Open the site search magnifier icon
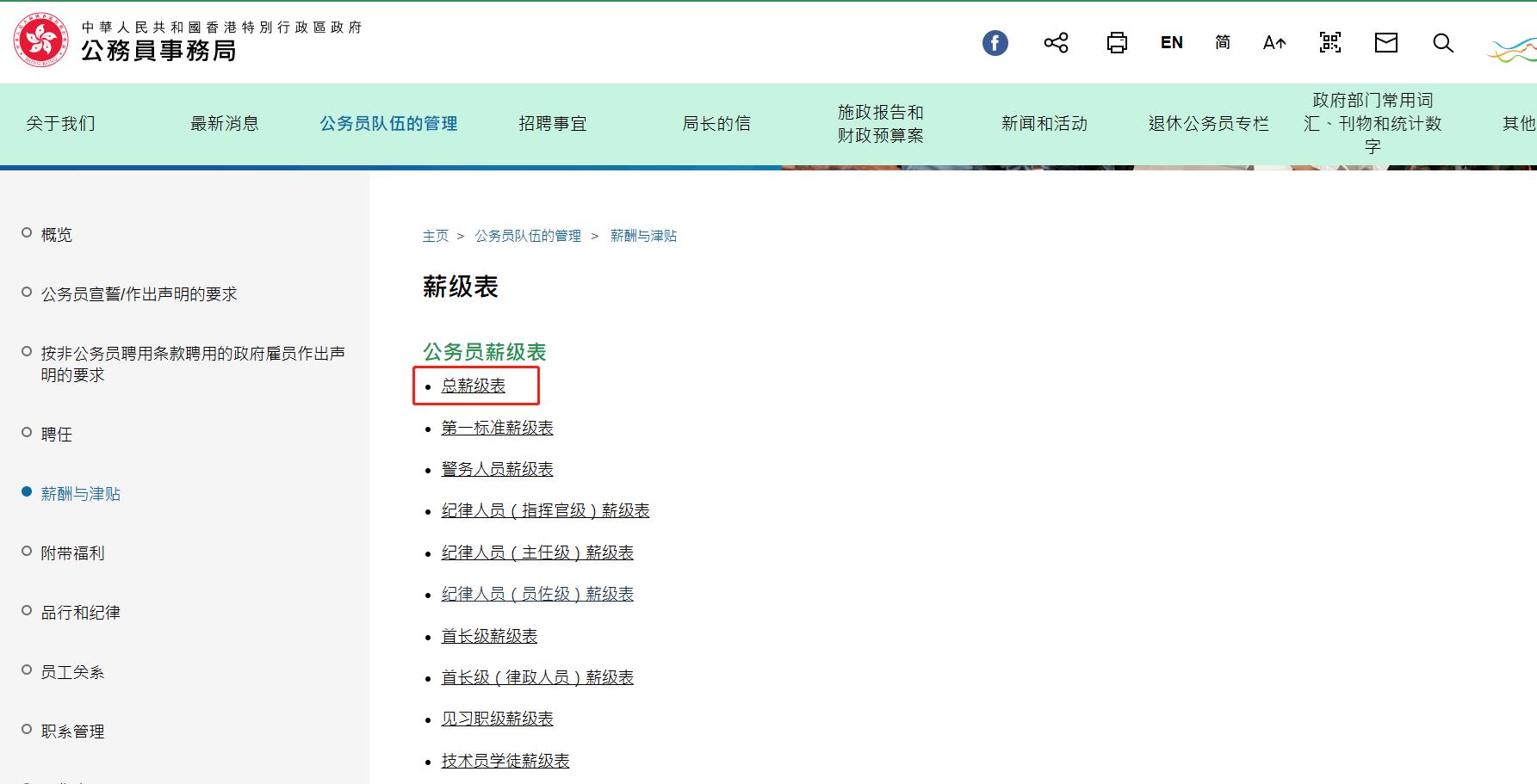This screenshot has height=784, width=1537. point(1443,42)
